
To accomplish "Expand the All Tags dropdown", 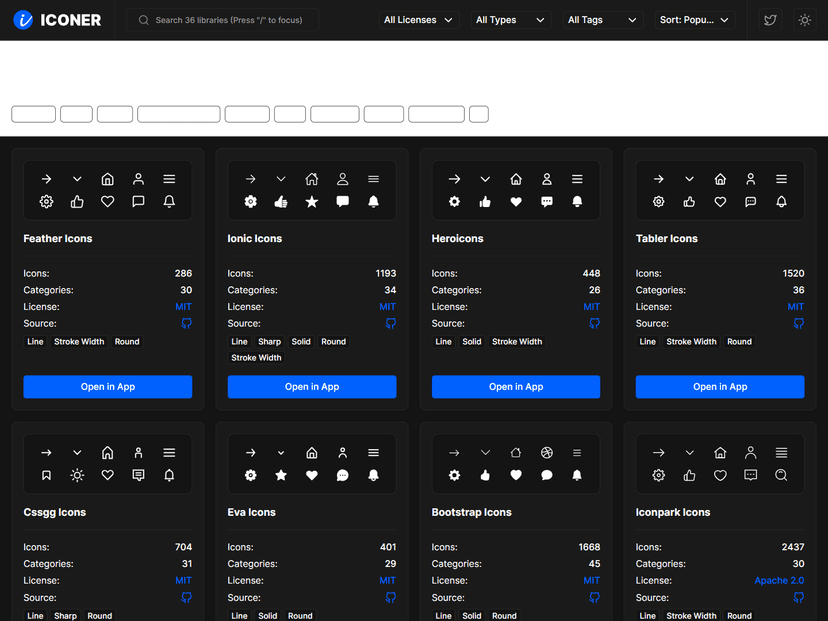I will pyautogui.click(x=603, y=20).
